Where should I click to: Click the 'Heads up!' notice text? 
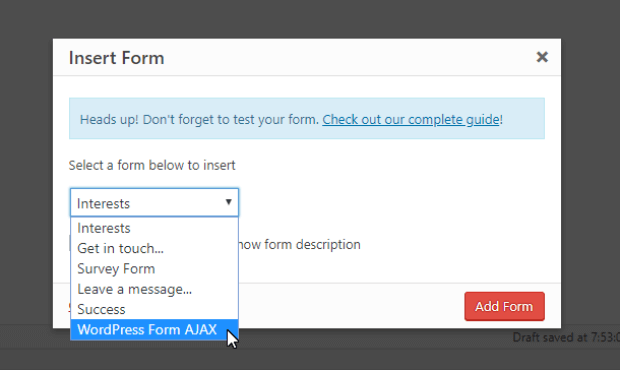(109, 119)
